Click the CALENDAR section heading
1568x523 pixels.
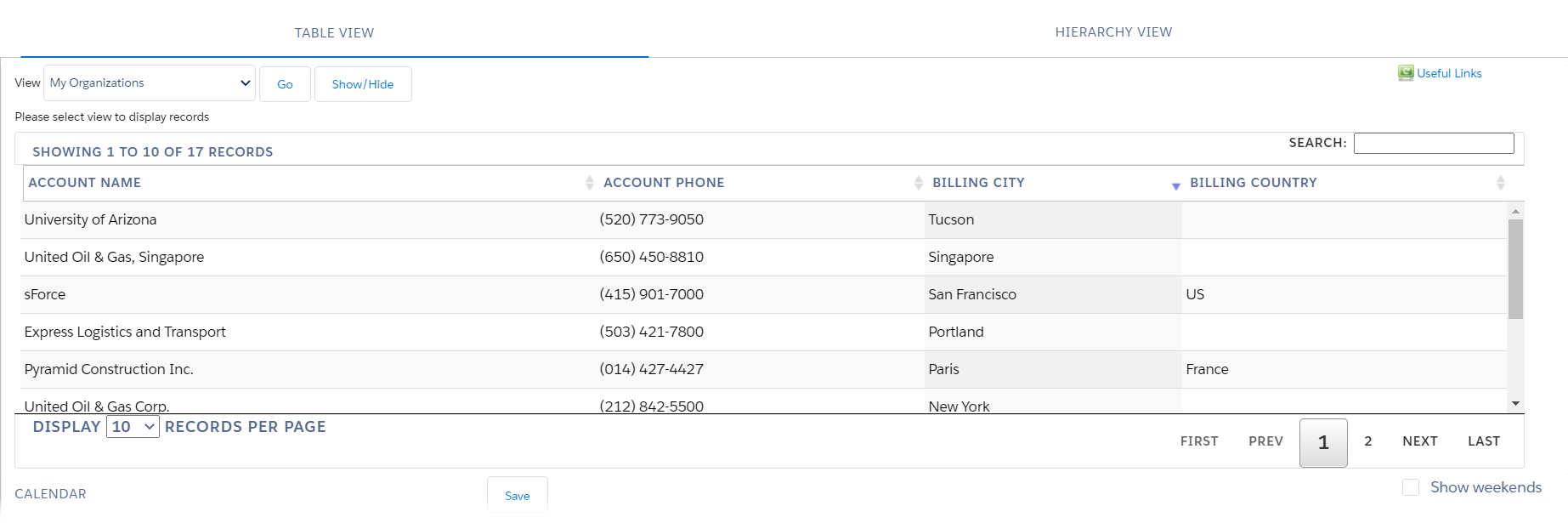(x=50, y=494)
